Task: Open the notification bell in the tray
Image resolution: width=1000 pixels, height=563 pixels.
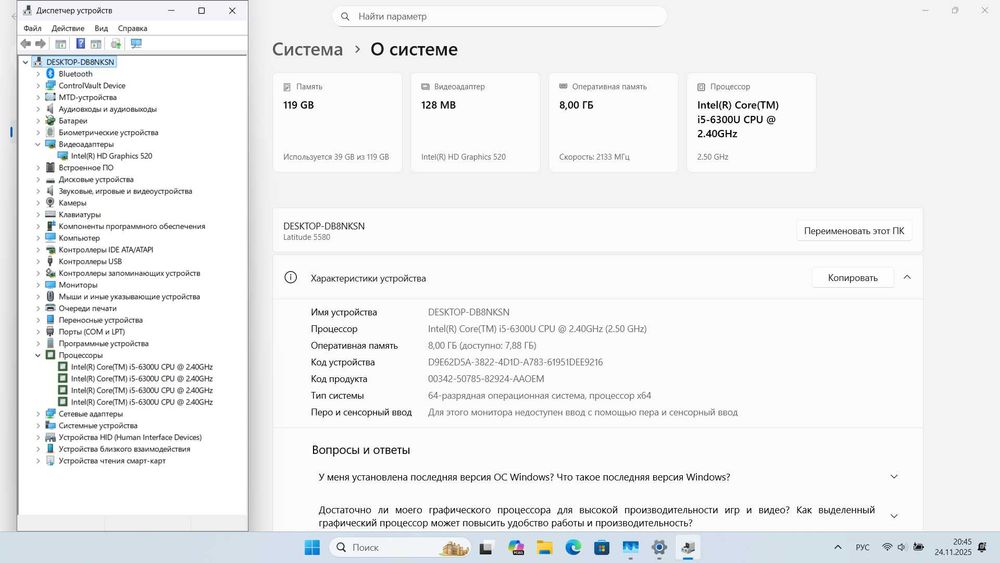Action: coord(982,547)
